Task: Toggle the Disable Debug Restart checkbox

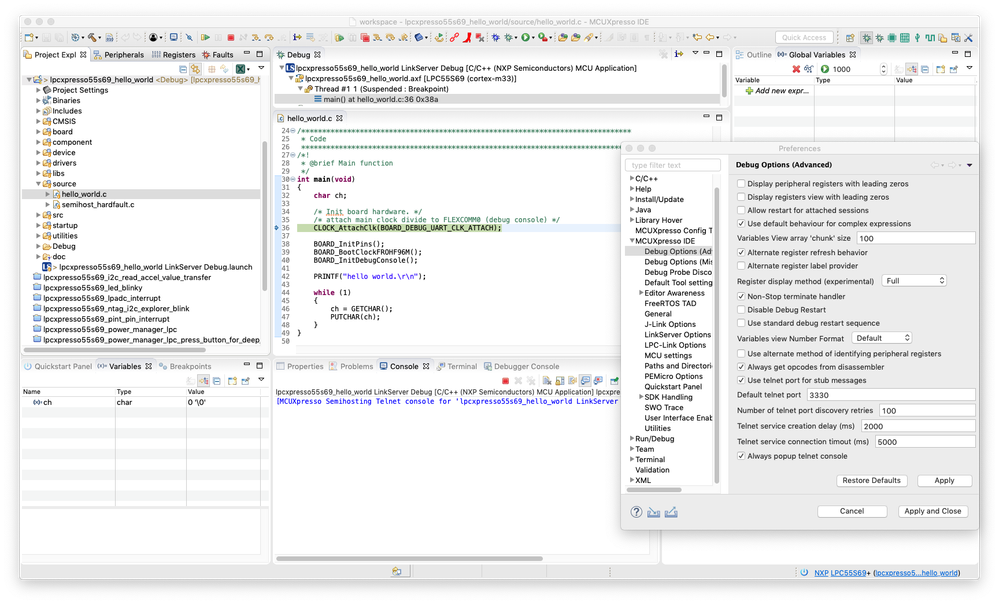Action: coord(741,310)
